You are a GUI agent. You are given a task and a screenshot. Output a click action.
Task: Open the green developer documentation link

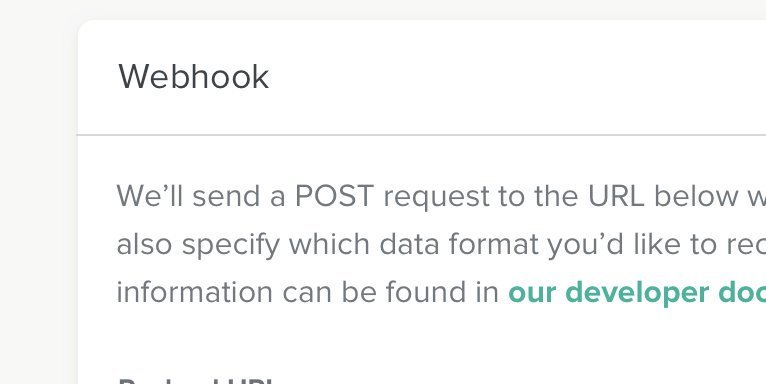637,292
